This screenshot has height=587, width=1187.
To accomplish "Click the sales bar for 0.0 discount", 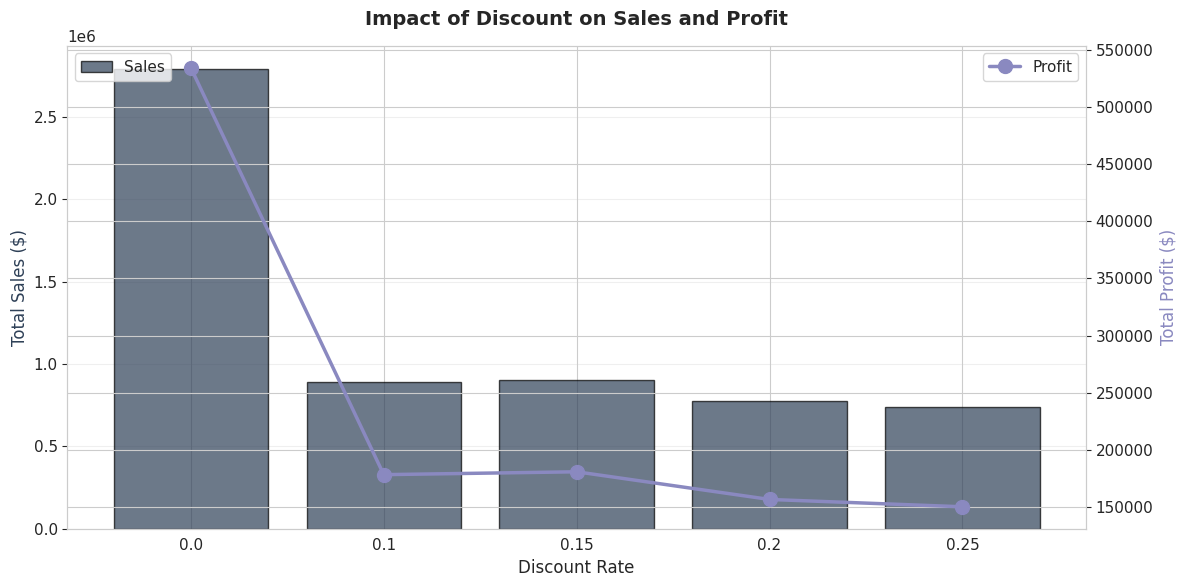I will coord(192,299).
